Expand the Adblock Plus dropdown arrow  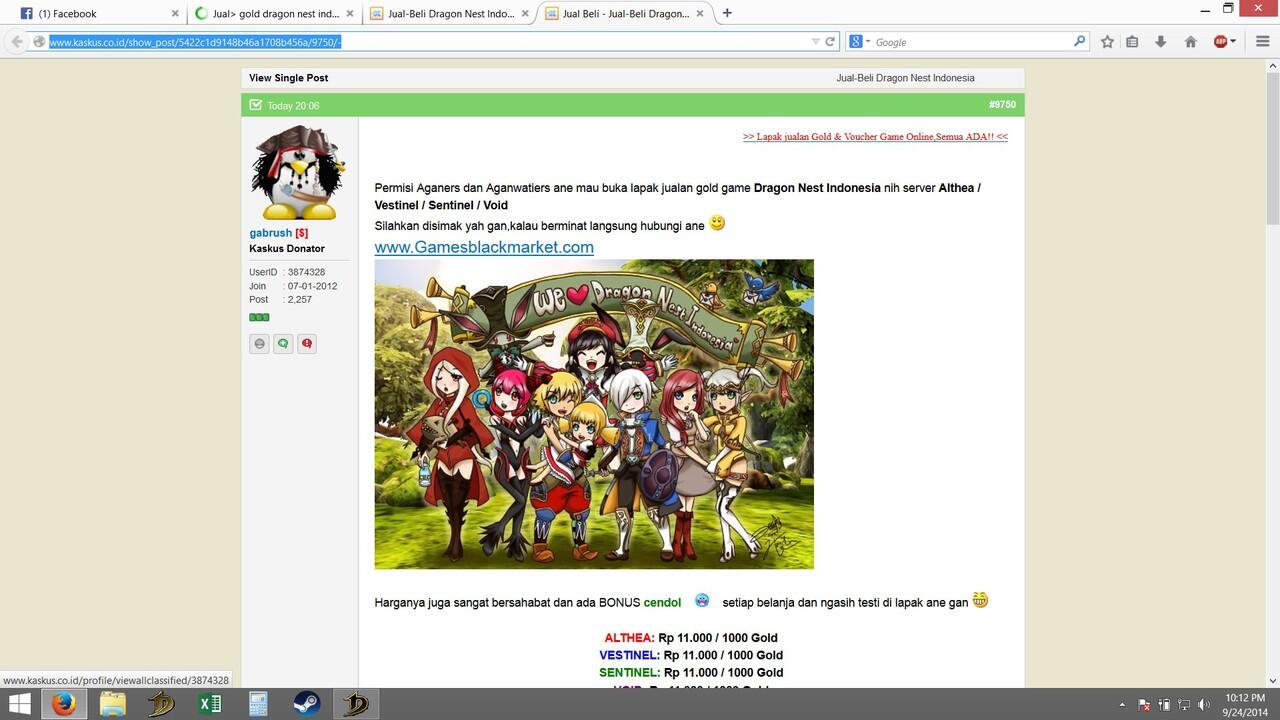coord(1233,42)
